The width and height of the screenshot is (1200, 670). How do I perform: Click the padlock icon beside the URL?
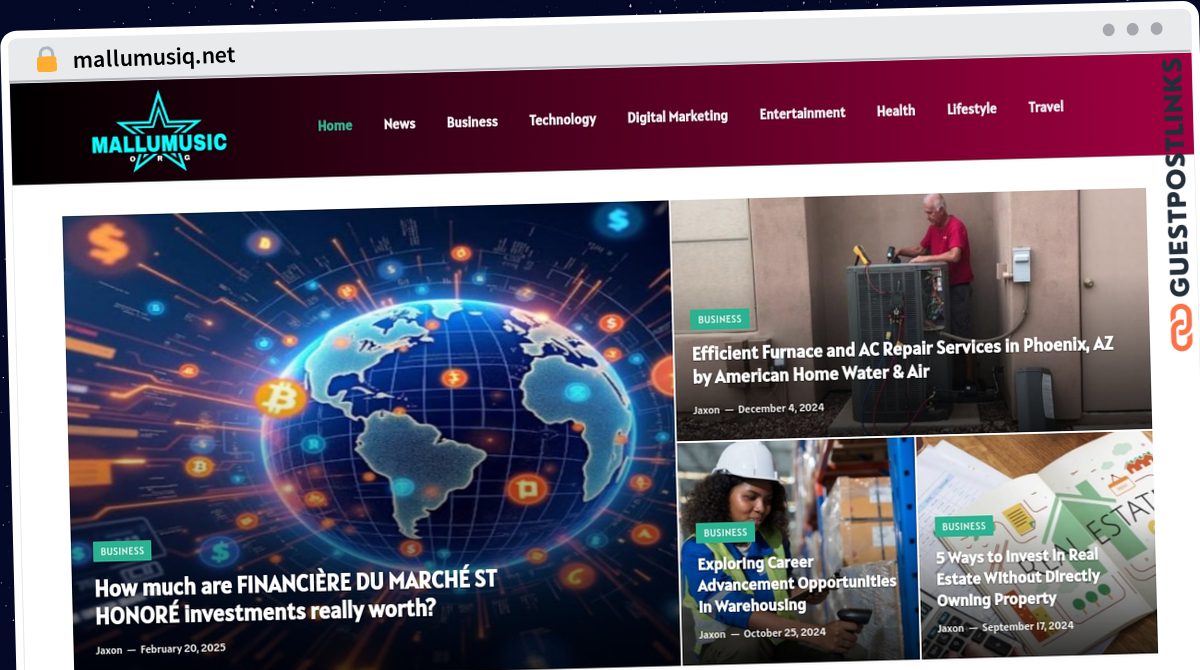click(46, 60)
